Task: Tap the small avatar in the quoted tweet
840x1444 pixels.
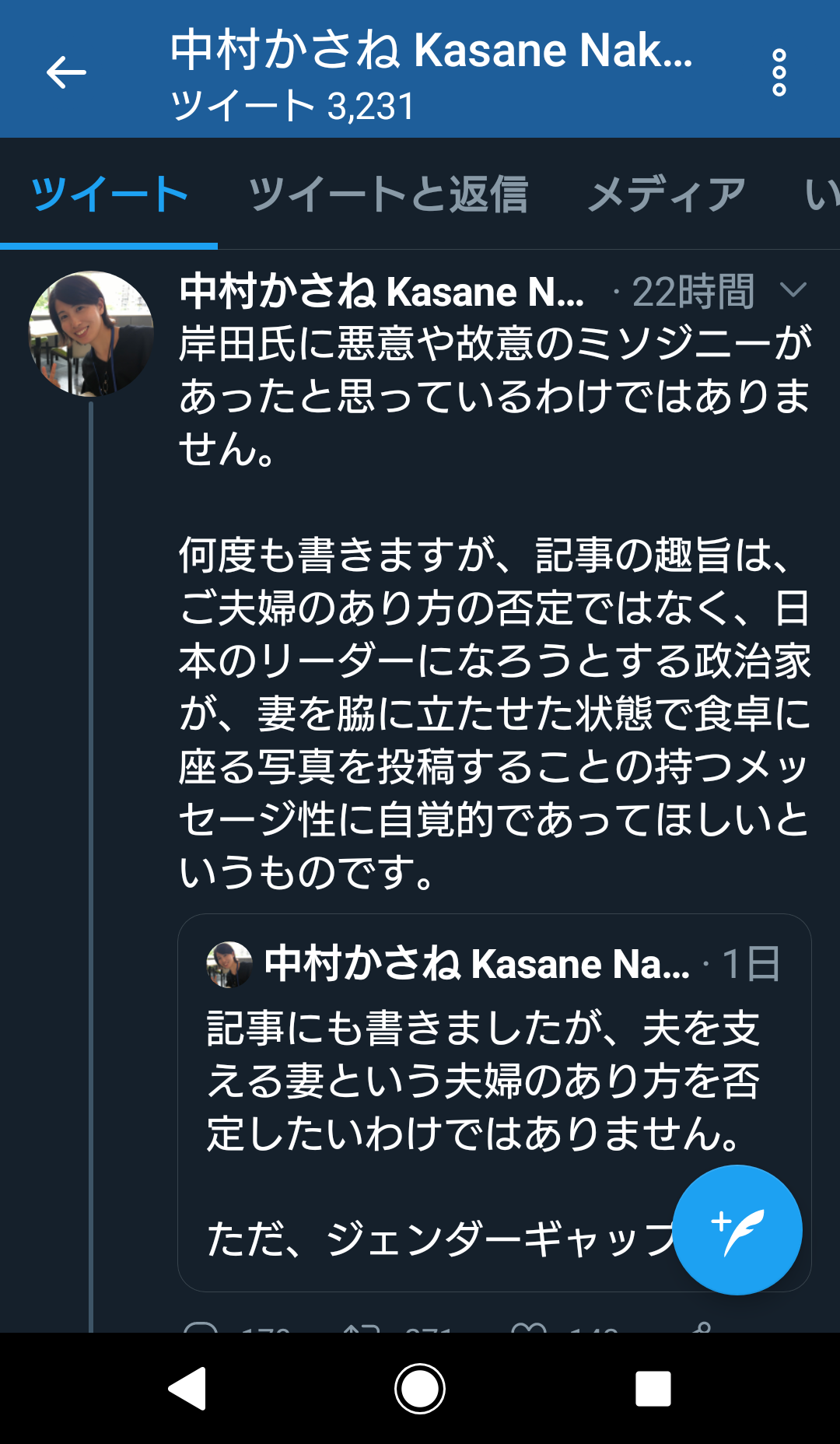Action: click(x=229, y=965)
